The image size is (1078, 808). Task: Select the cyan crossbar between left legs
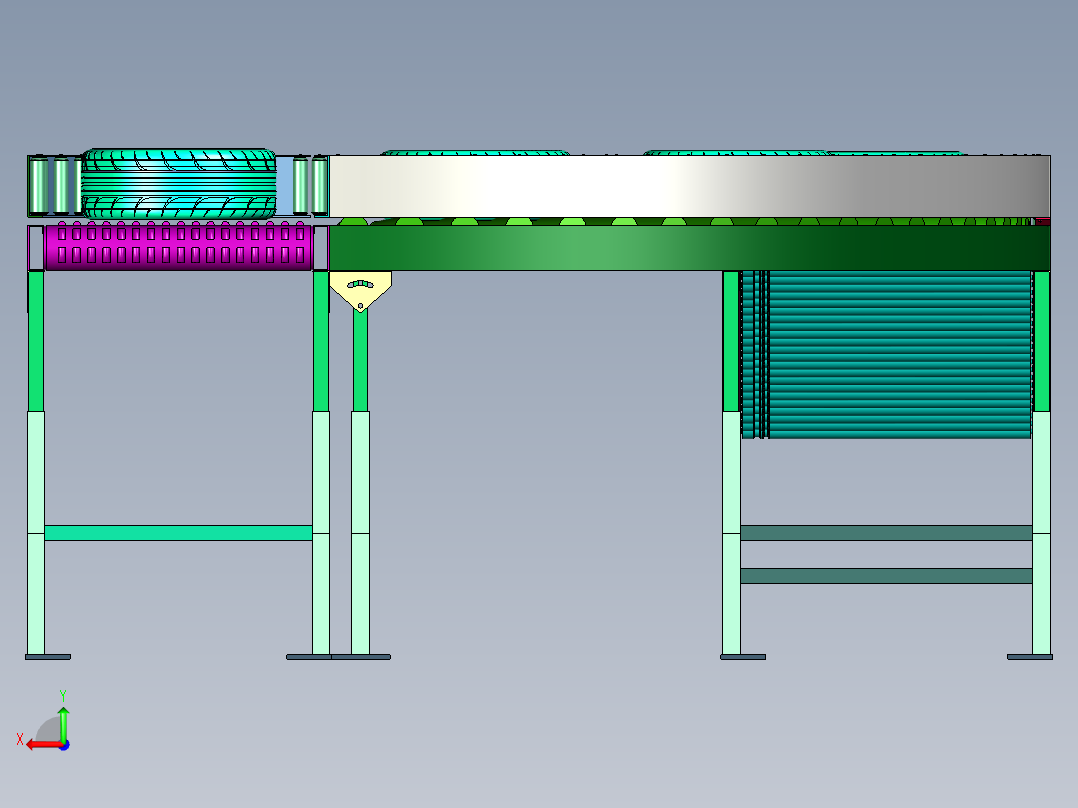coord(179,533)
